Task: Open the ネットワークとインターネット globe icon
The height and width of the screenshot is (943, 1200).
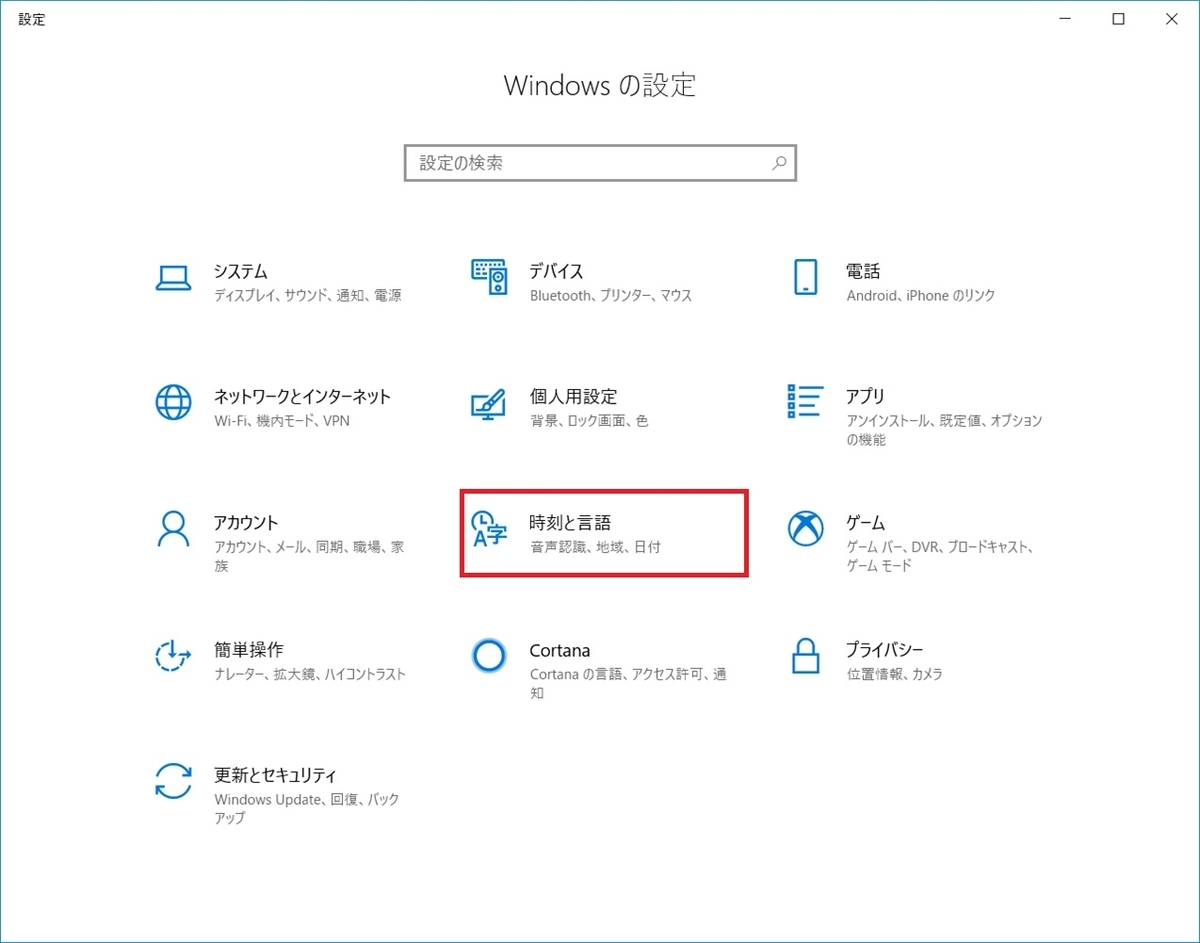Action: tap(173, 403)
